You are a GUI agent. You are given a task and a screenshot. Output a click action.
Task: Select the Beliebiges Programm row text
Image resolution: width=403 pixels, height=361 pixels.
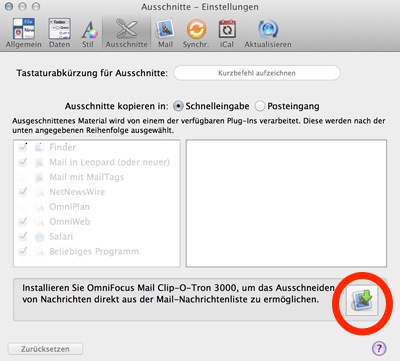(x=94, y=251)
